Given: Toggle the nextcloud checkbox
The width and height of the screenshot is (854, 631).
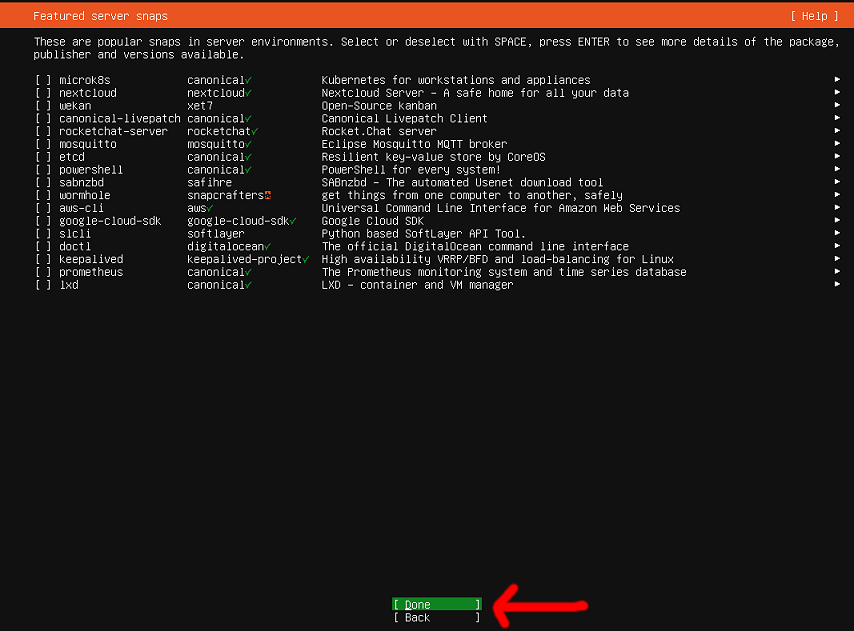Looking at the screenshot, I should [x=43, y=93].
